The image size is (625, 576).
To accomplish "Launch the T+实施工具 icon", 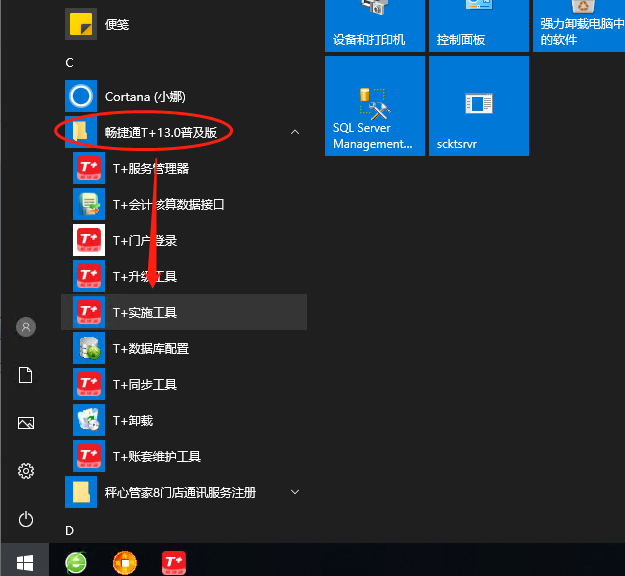I will click(89, 312).
